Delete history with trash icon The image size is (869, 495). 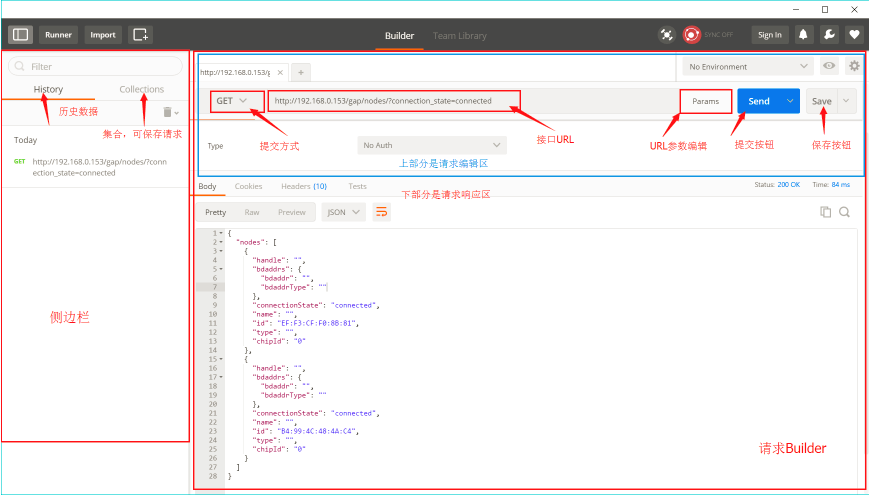click(x=168, y=112)
